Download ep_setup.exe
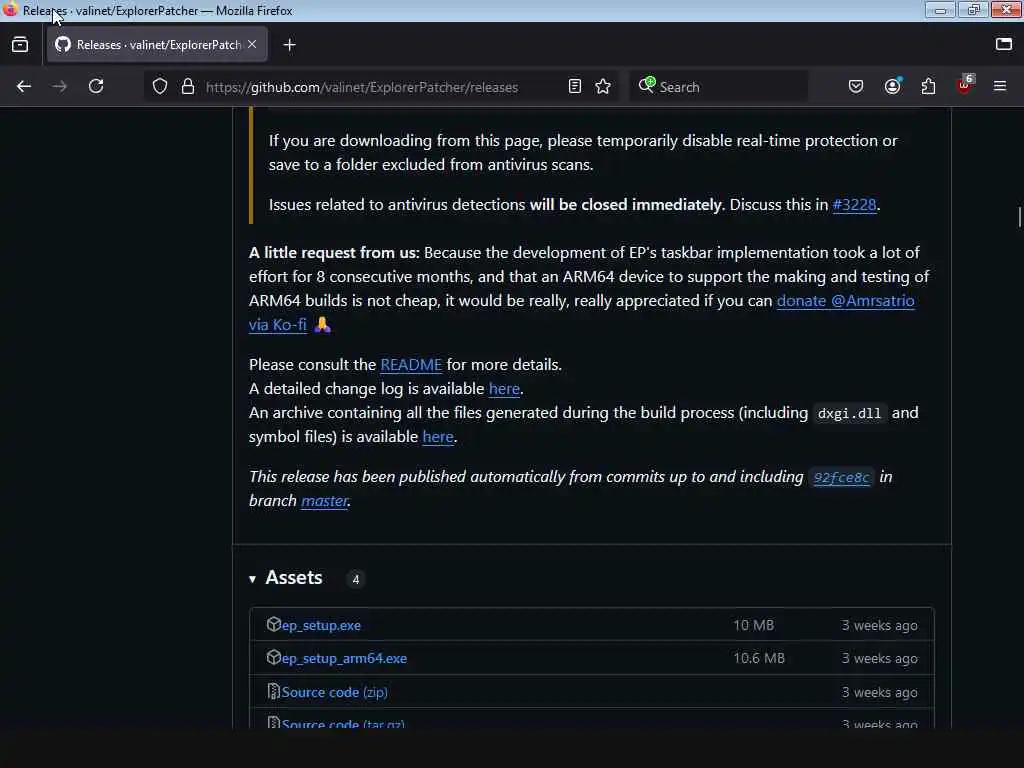This screenshot has height=768, width=1024. pyautogui.click(x=321, y=625)
